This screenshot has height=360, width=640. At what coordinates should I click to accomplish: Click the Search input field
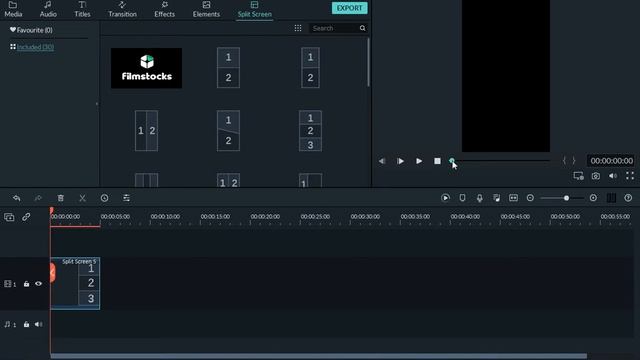[x=334, y=28]
